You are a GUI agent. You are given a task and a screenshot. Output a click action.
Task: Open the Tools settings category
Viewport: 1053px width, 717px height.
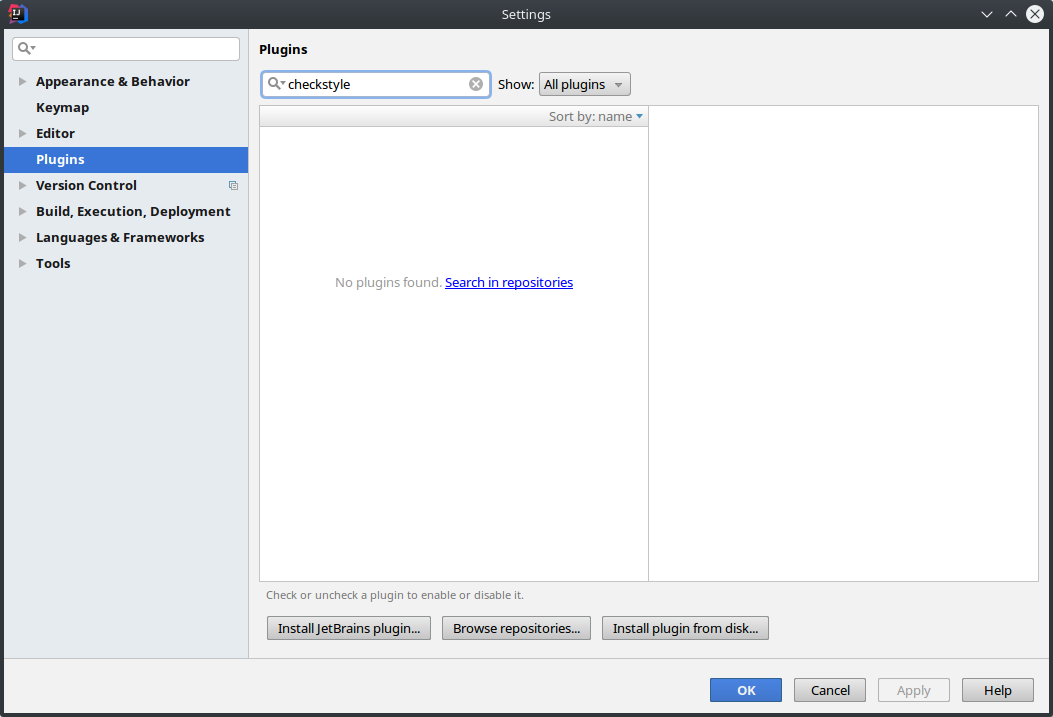pyautogui.click(x=53, y=264)
